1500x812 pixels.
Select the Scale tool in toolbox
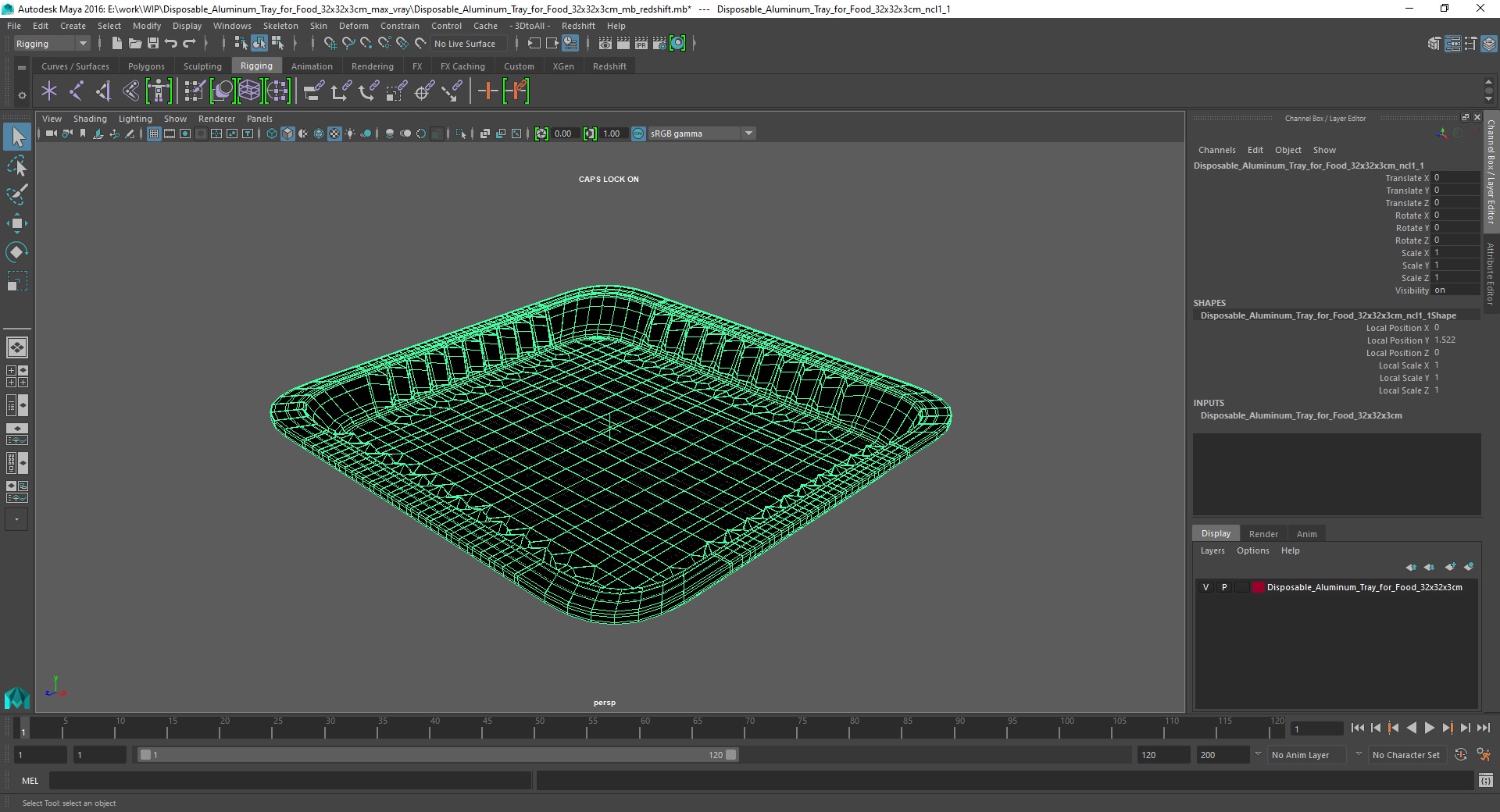coord(16,281)
